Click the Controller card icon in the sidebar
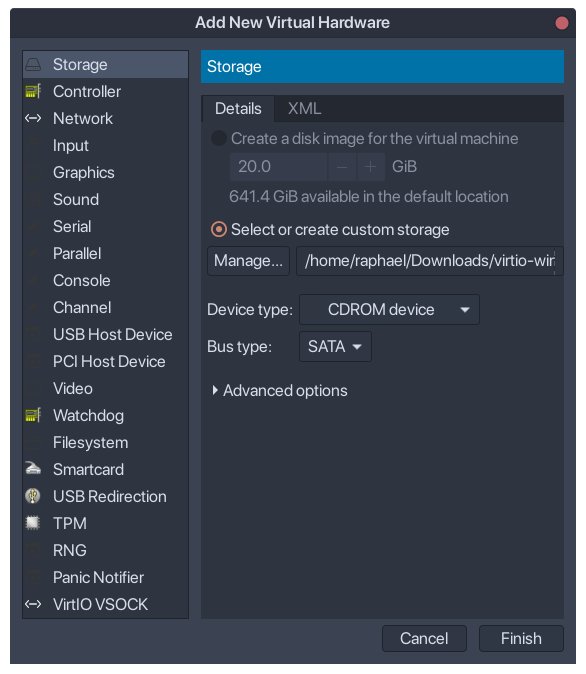Screen dimensions: 586x674 click(33, 91)
